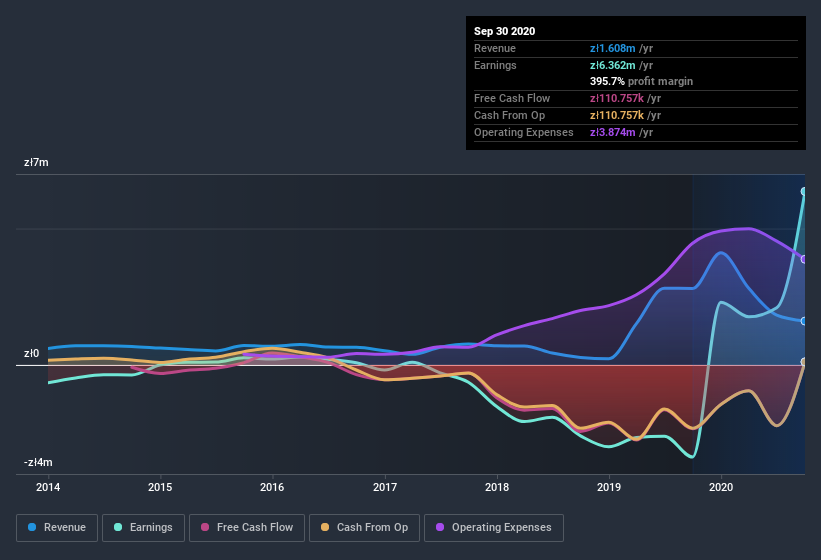Click the -zł4m y-axis label
This screenshot has height=560, width=821.
pos(38,462)
